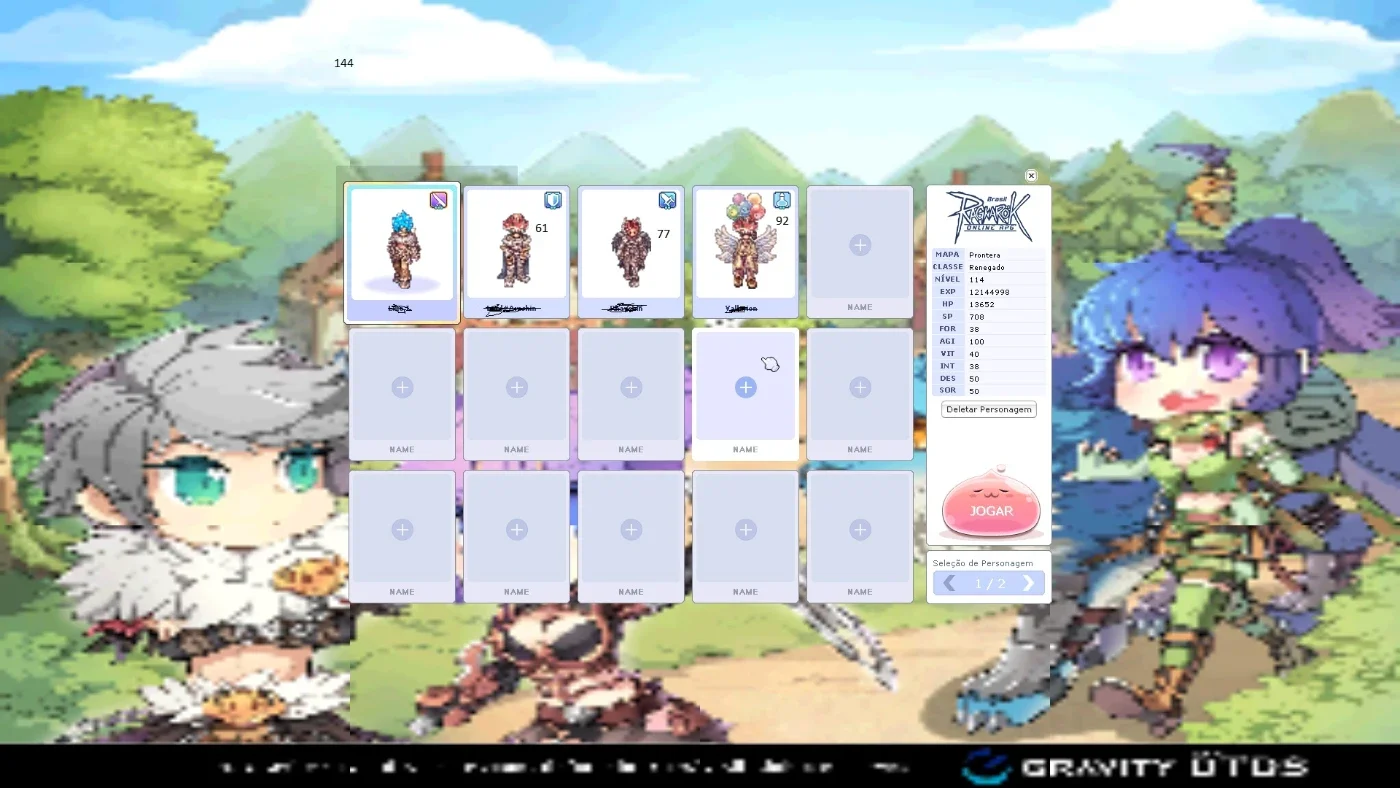Click the Ragnarok Online logo in the panel
The image size is (1400, 788).
[989, 217]
